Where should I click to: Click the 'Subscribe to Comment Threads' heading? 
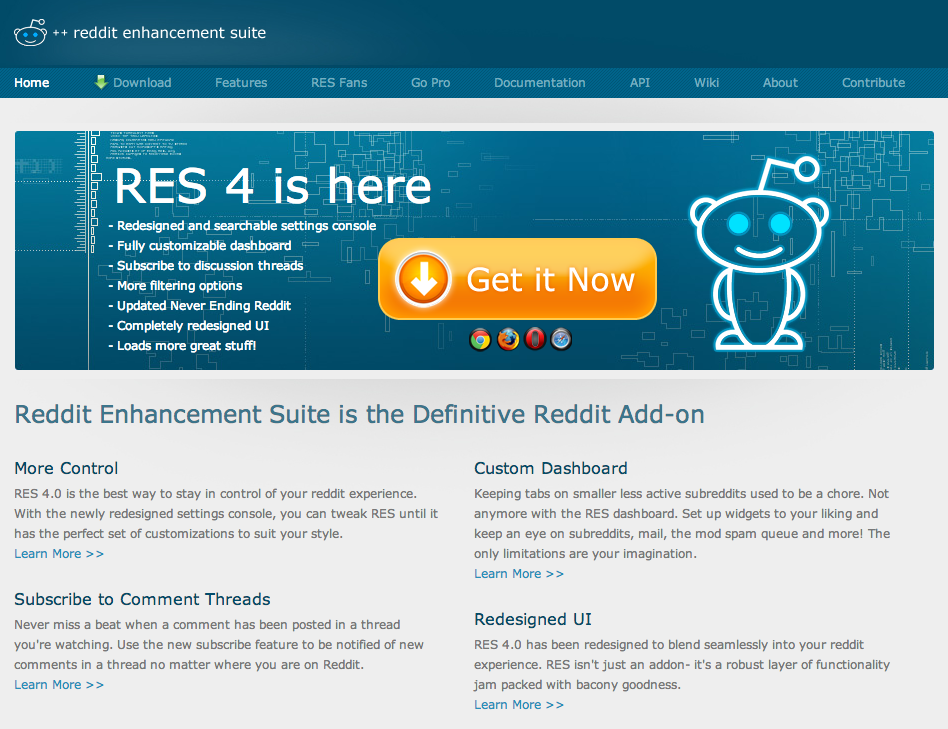pyautogui.click(x=142, y=599)
